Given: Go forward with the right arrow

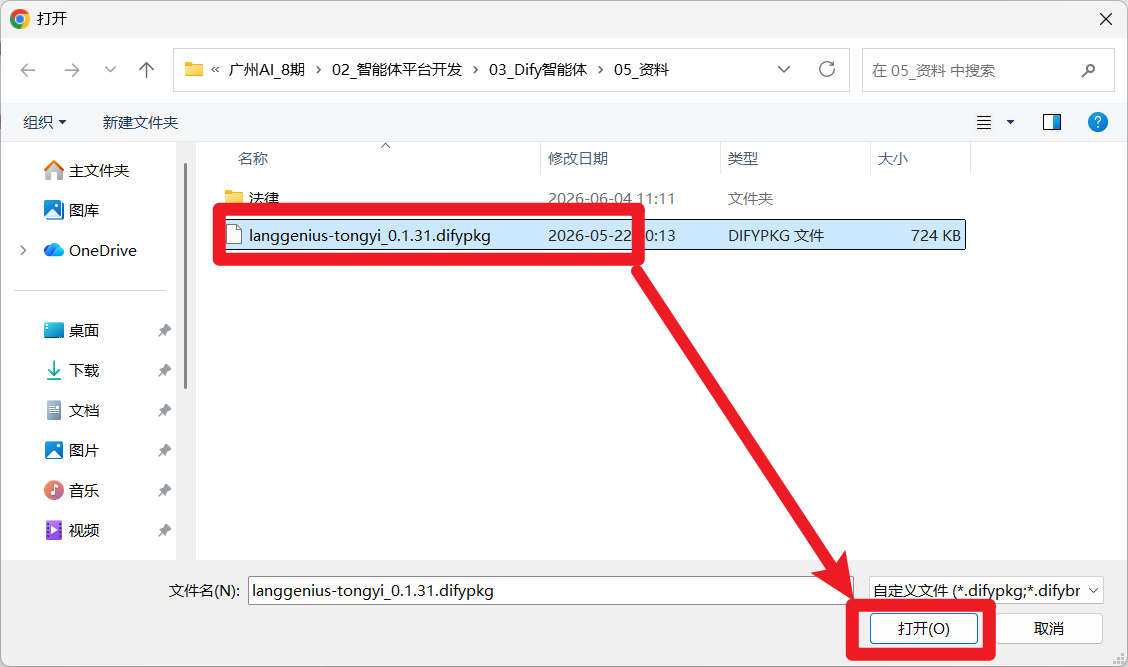Looking at the screenshot, I should (x=71, y=70).
